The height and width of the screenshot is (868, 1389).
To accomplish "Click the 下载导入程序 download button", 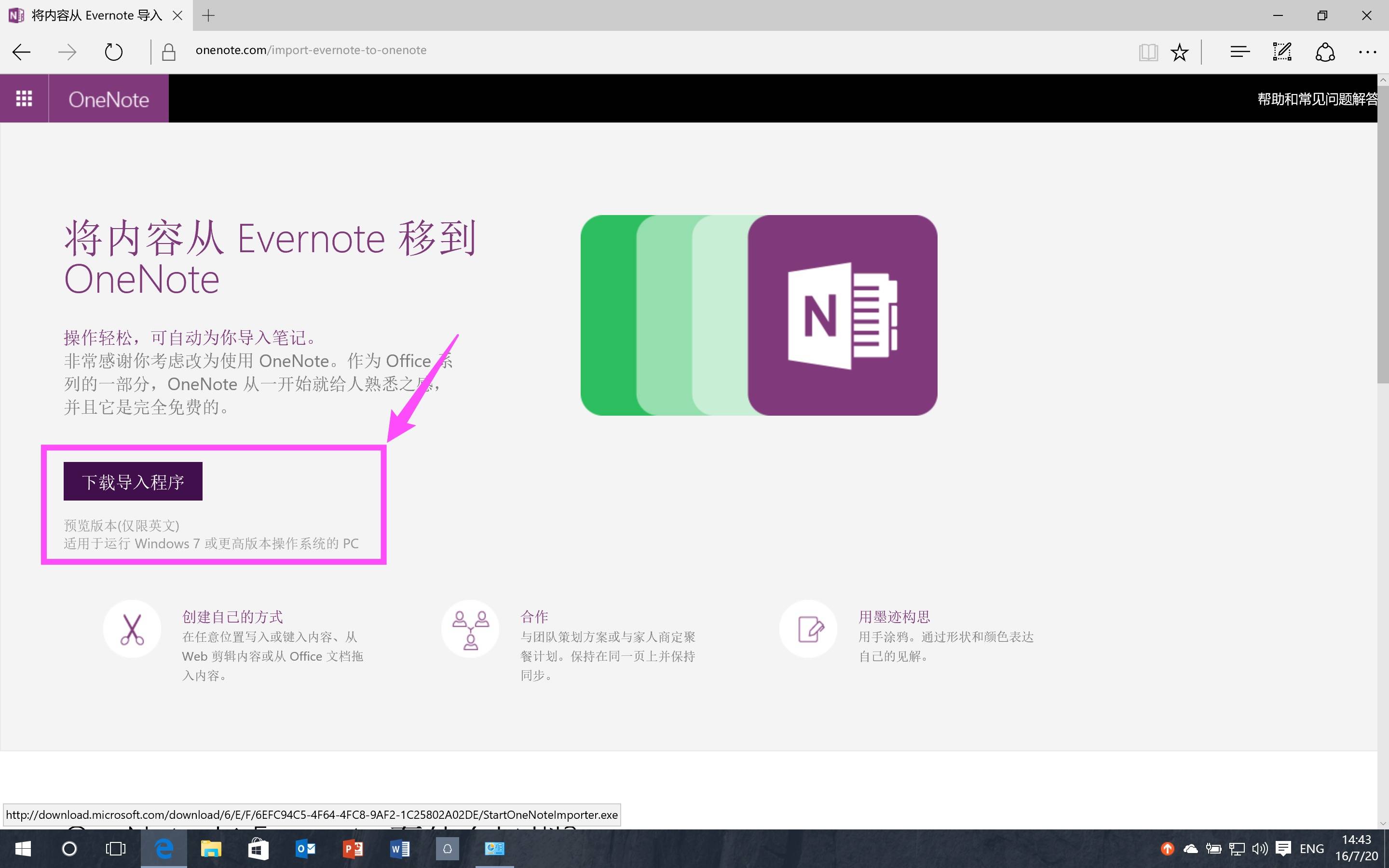I will 133,481.
